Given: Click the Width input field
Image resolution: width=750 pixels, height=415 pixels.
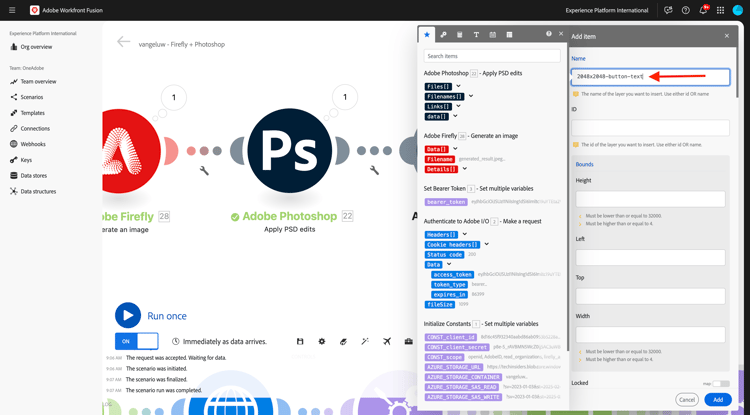Looking at the screenshot, I should click(651, 335).
